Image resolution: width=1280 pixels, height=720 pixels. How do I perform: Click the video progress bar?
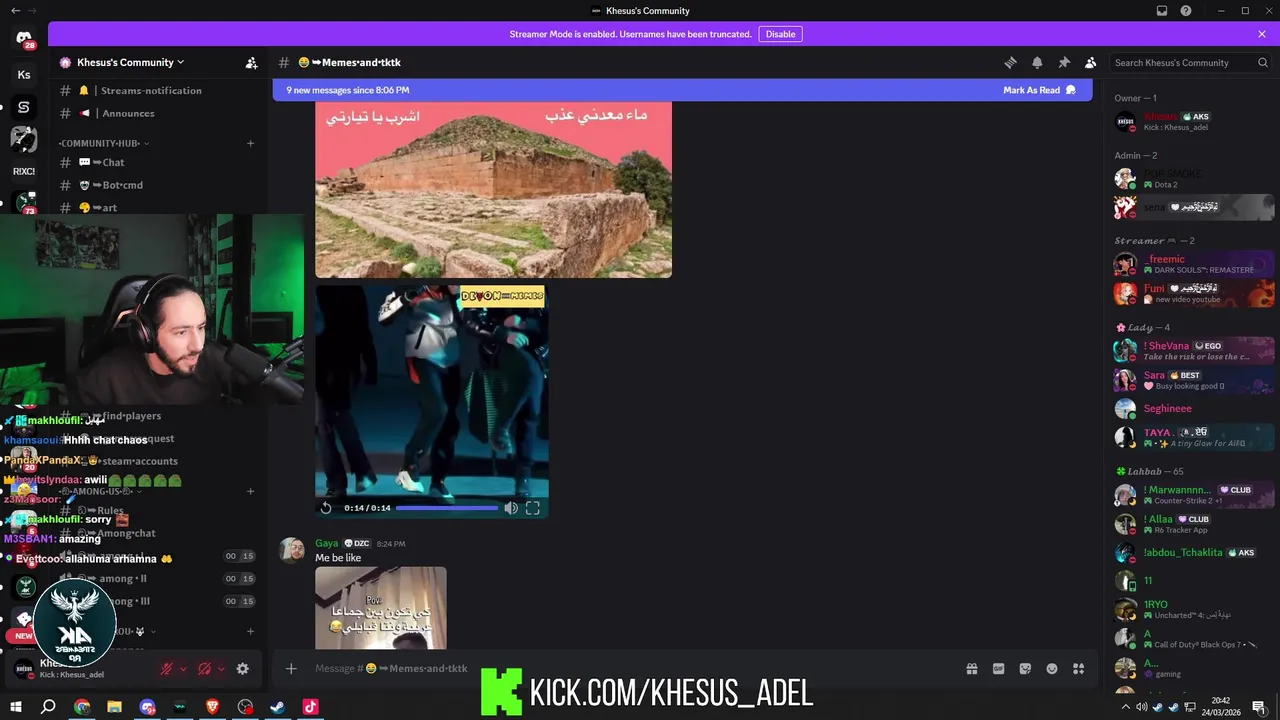click(x=446, y=508)
